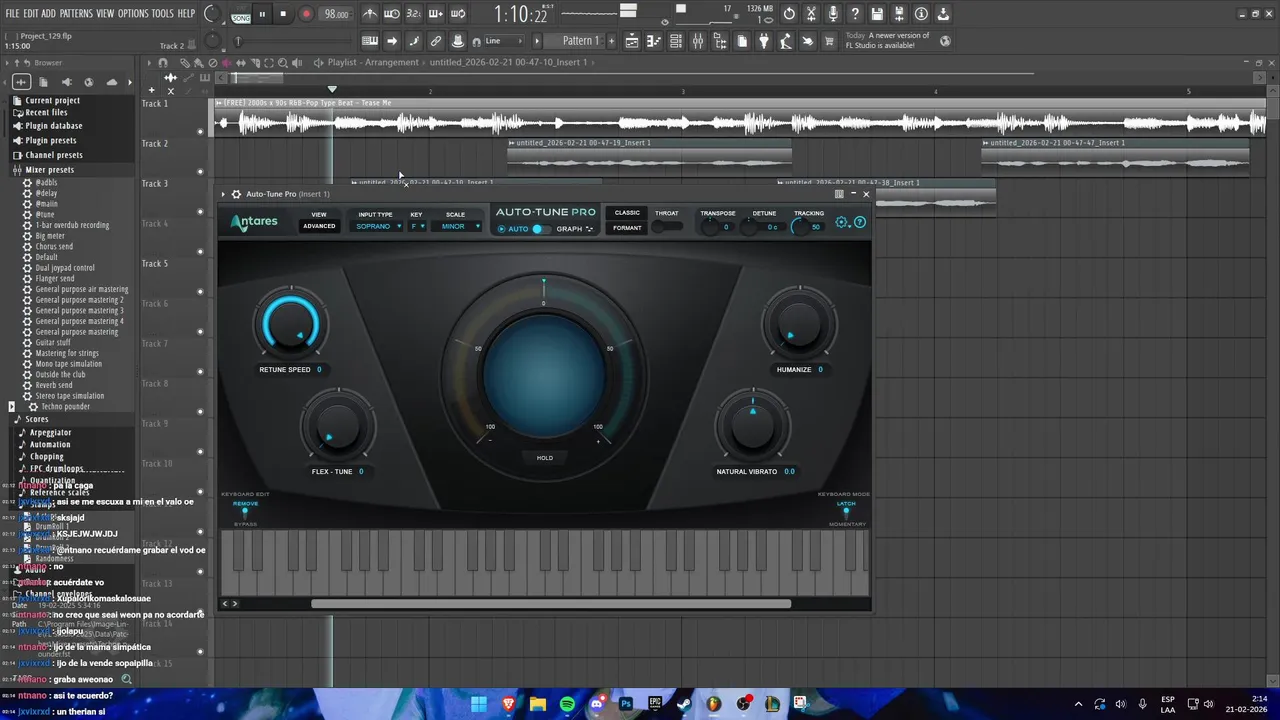Image resolution: width=1280 pixels, height=720 pixels.
Task: Toggle Formant correction in Auto-Tune
Action: (x=627, y=228)
